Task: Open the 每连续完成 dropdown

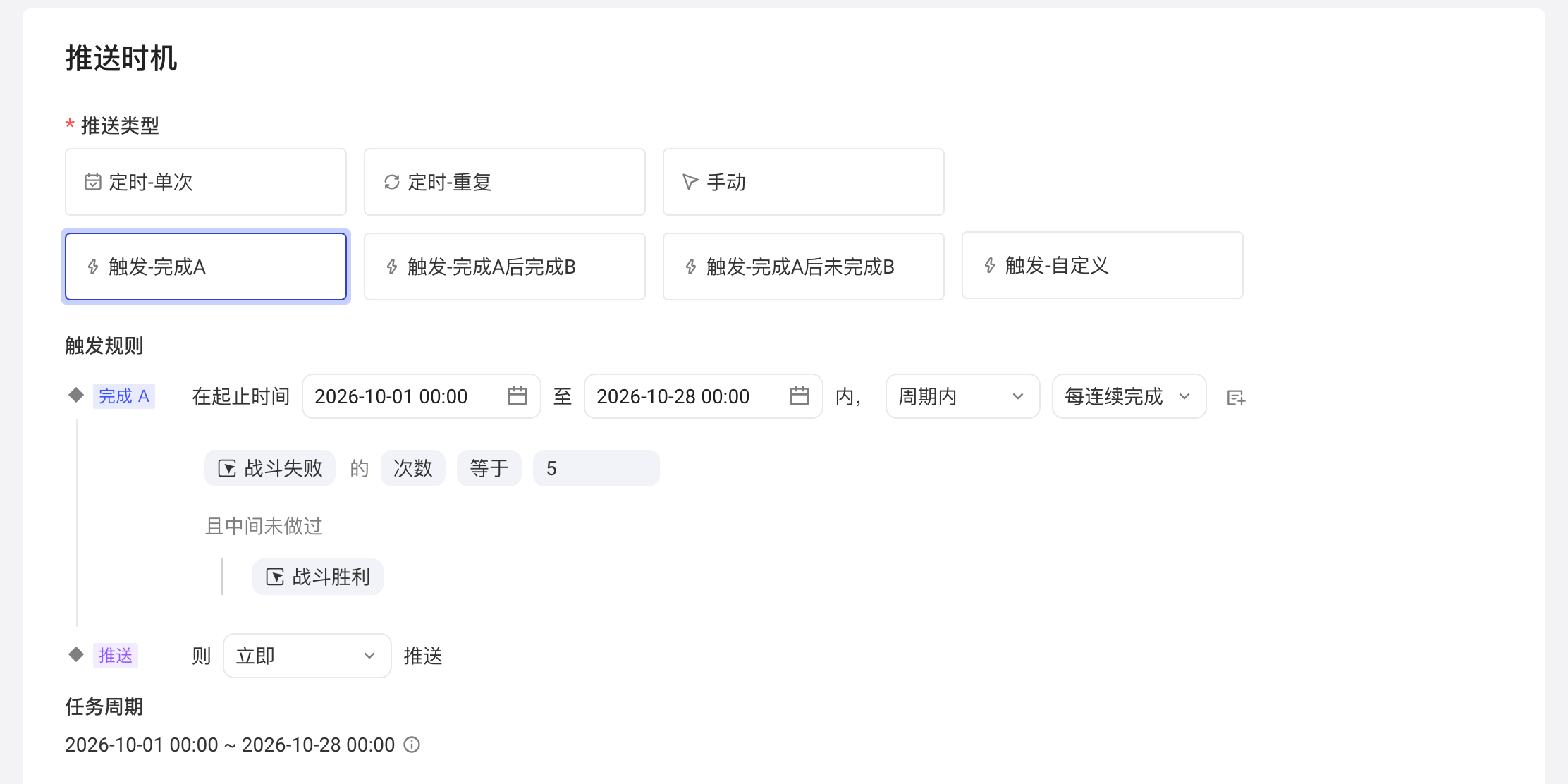Action: [1129, 396]
